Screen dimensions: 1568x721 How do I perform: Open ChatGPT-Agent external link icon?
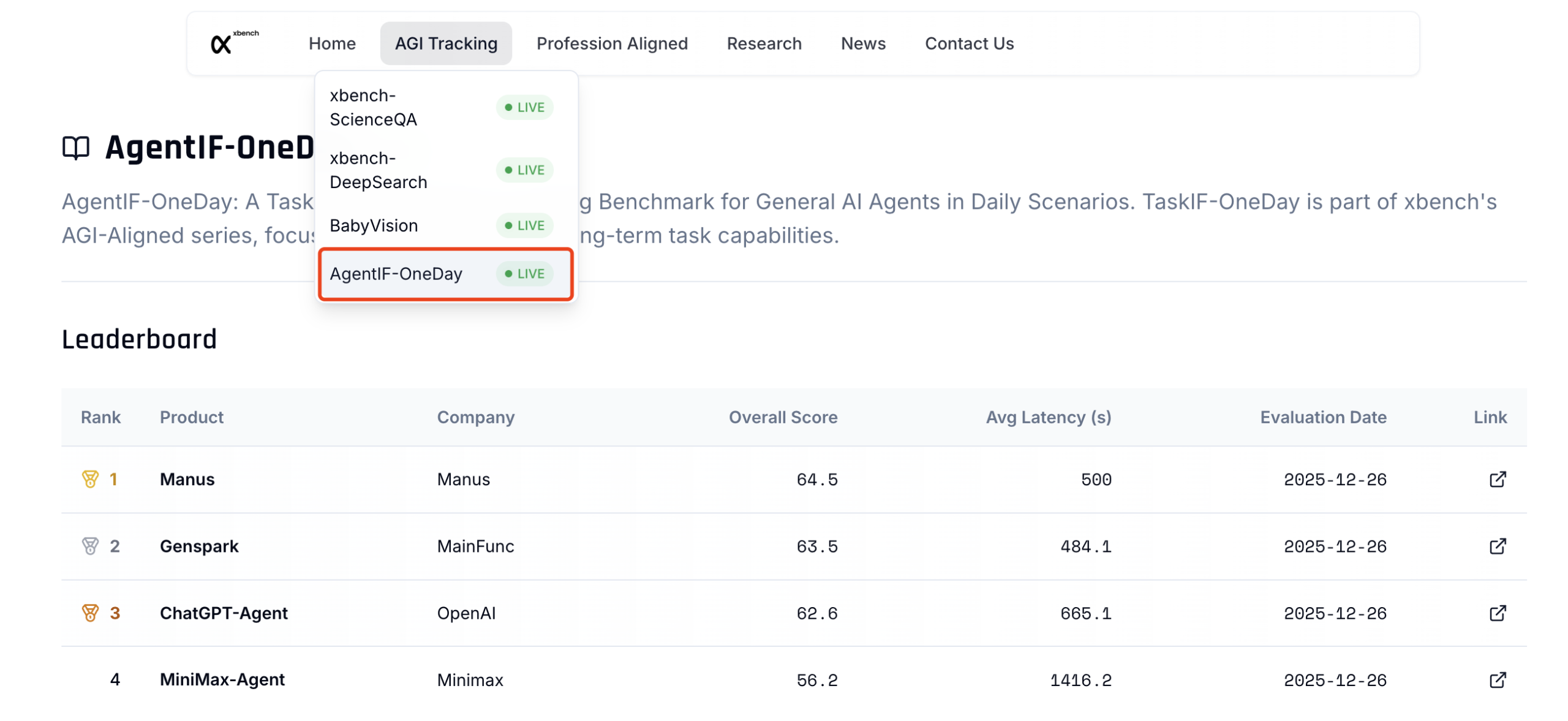[x=1497, y=613]
